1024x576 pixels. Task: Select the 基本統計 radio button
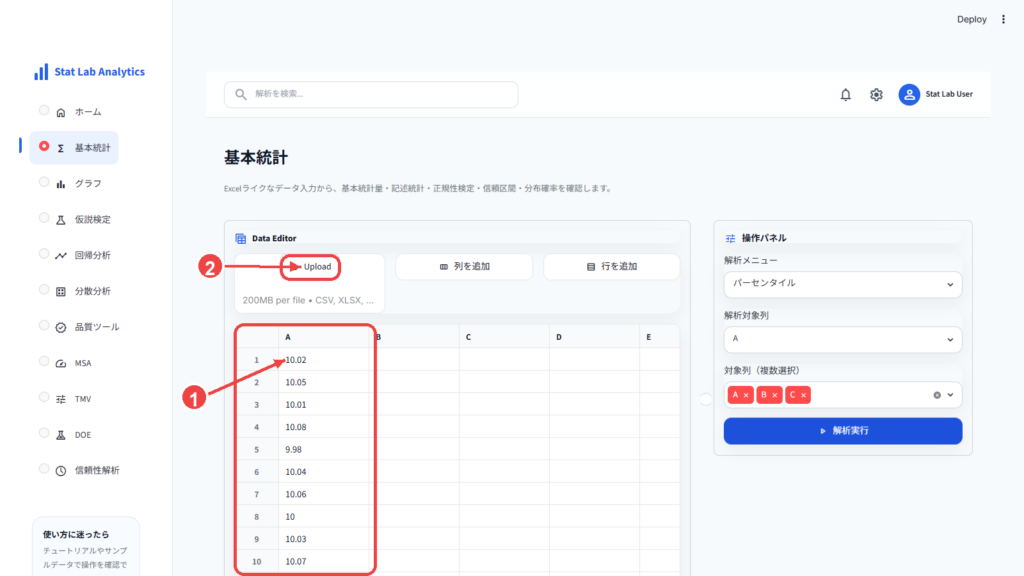(44, 146)
